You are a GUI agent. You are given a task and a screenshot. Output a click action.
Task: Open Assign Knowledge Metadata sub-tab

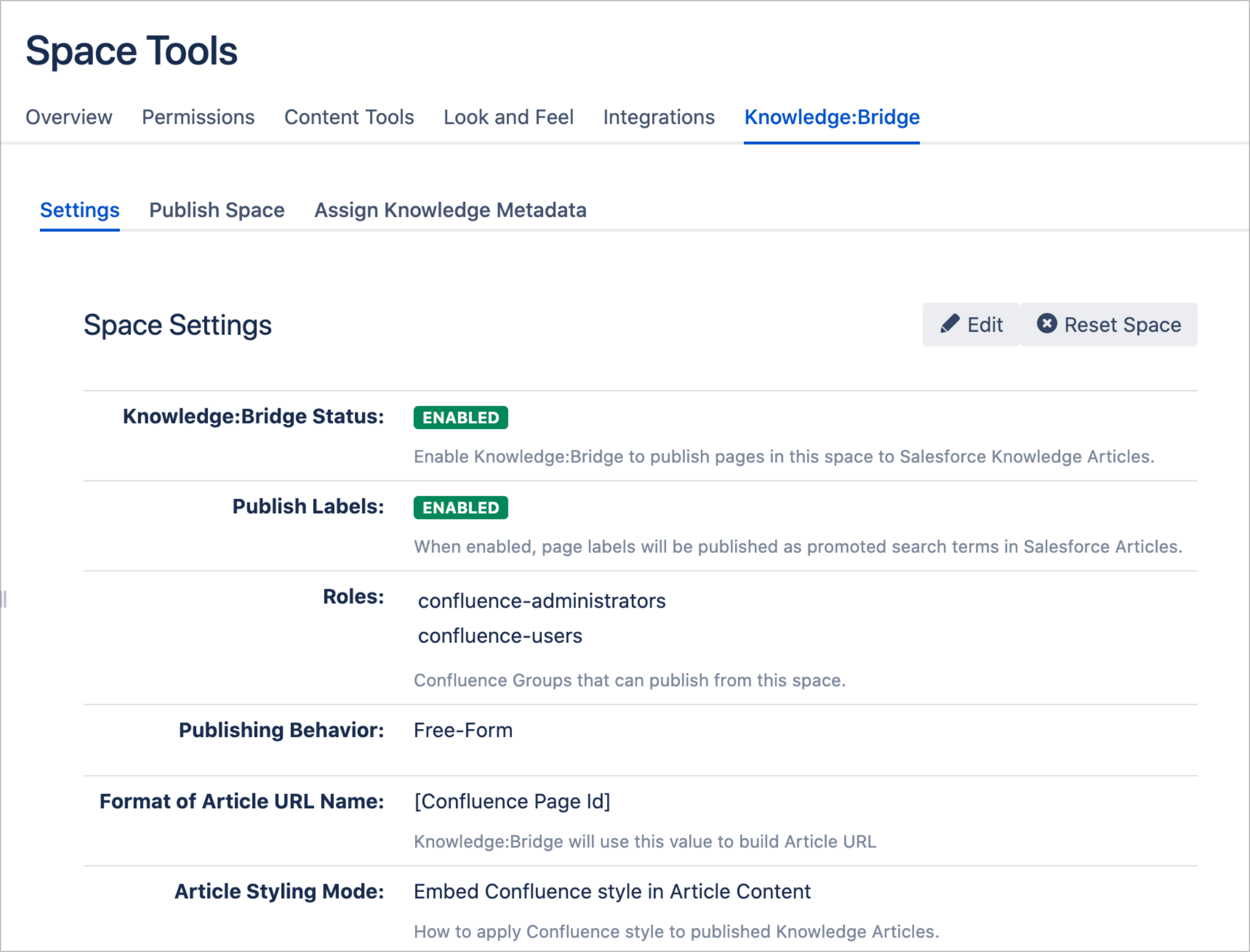450,210
